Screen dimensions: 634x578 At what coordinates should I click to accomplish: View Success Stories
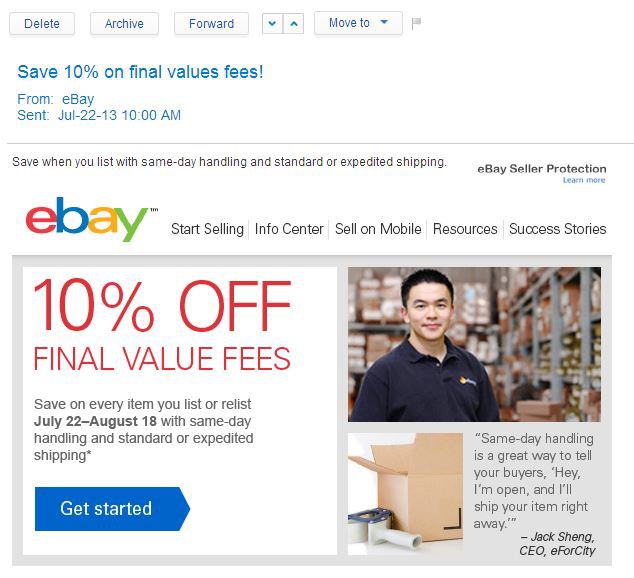point(558,229)
